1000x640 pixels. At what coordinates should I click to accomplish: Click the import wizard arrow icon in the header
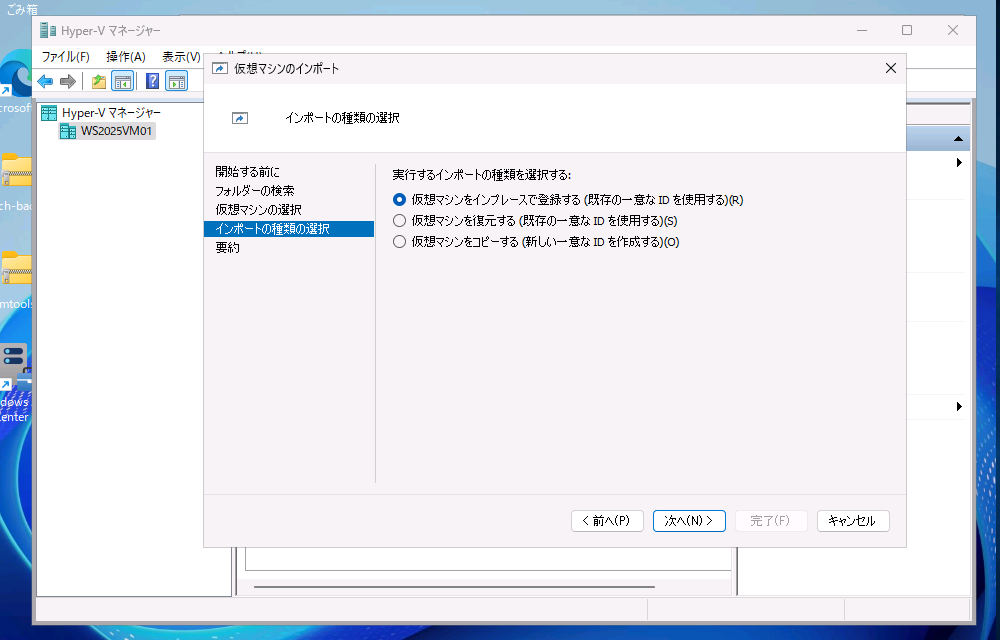coord(240,117)
